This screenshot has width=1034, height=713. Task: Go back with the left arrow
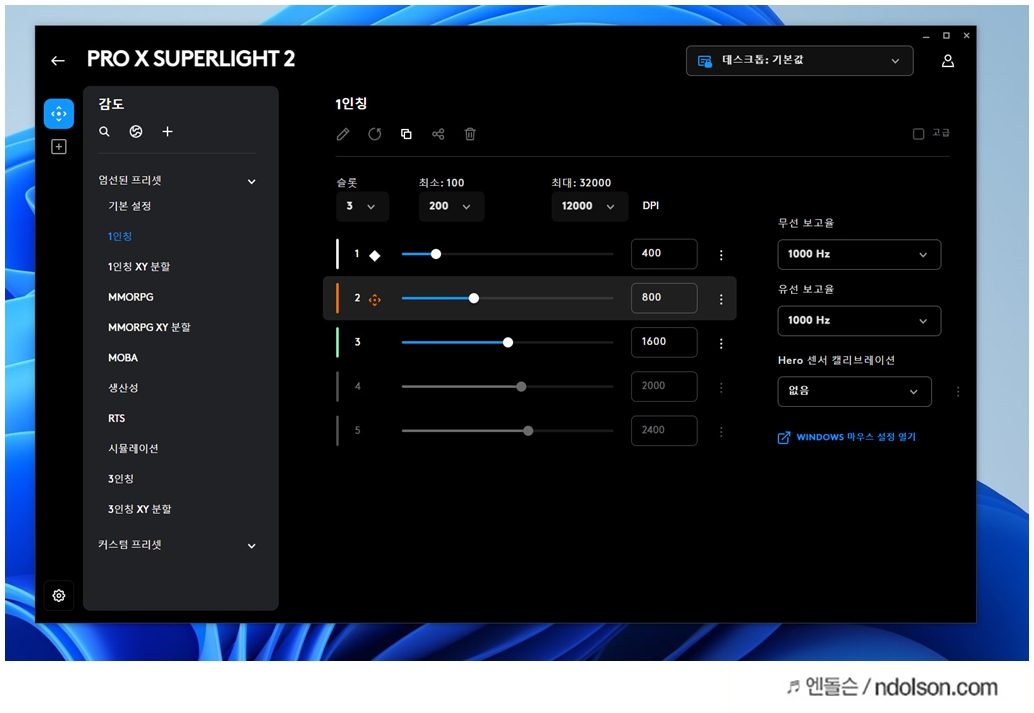(58, 61)
